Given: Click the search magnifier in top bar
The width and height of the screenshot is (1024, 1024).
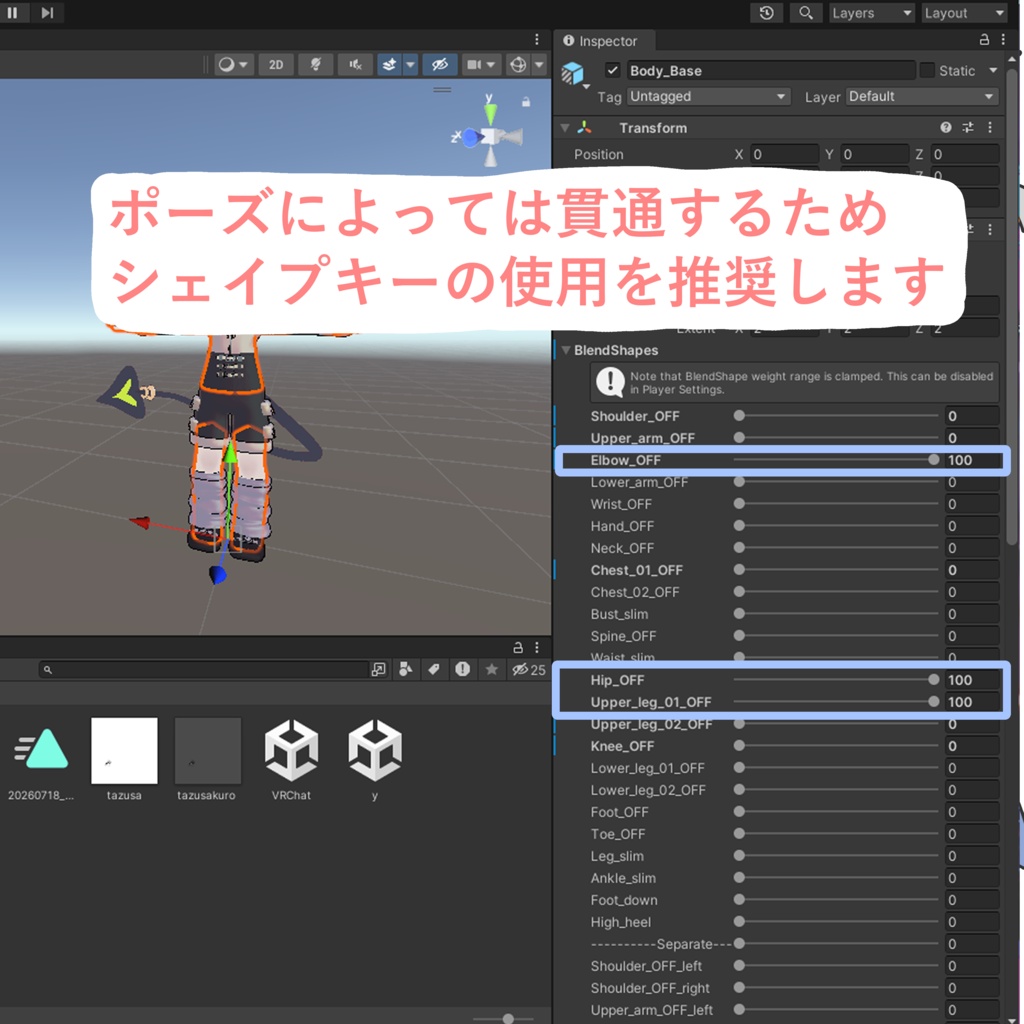Looking at the screenshot, I should (806, 12).
